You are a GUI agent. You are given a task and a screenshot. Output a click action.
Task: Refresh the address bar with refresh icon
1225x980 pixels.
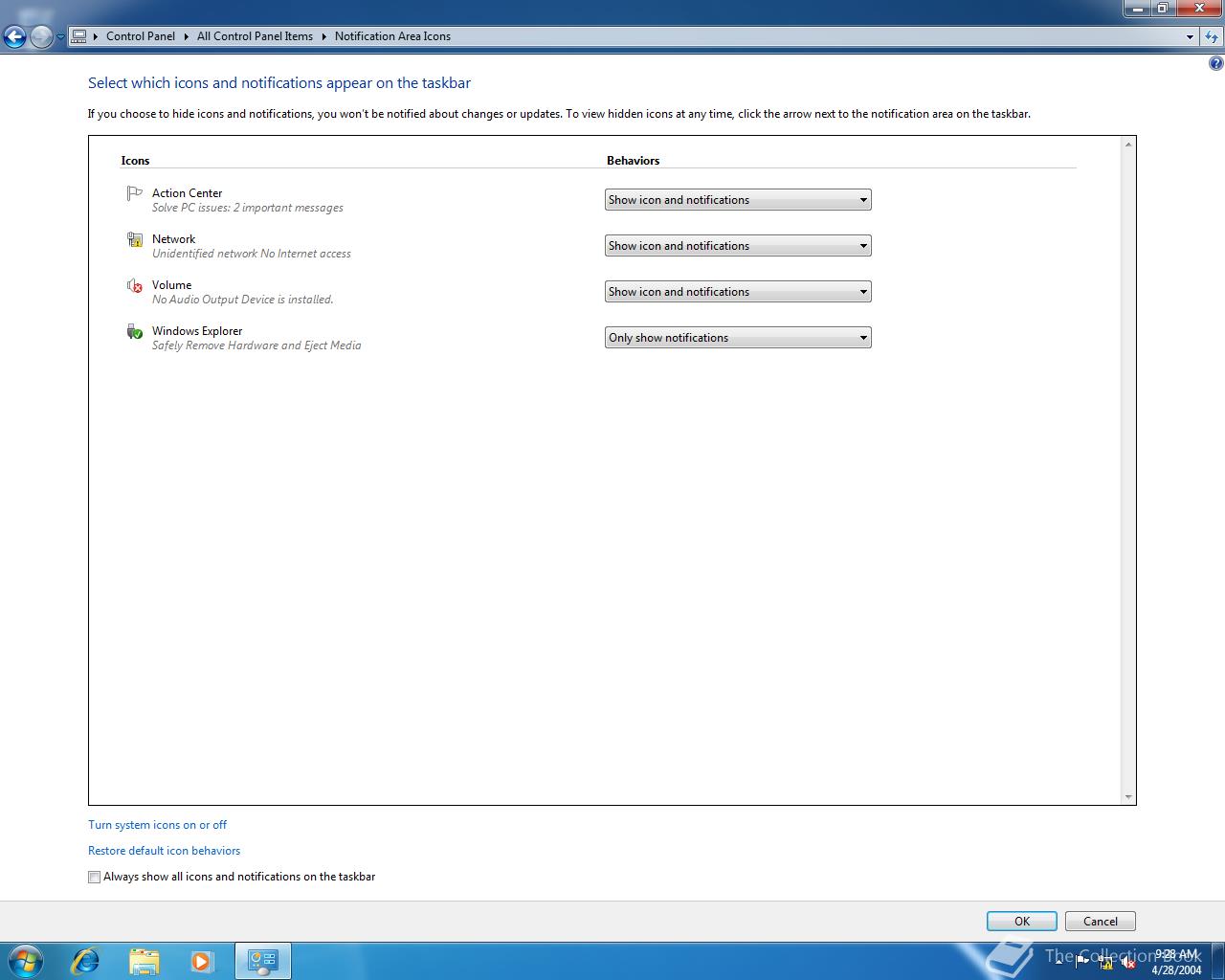[x=1212, y=36]
